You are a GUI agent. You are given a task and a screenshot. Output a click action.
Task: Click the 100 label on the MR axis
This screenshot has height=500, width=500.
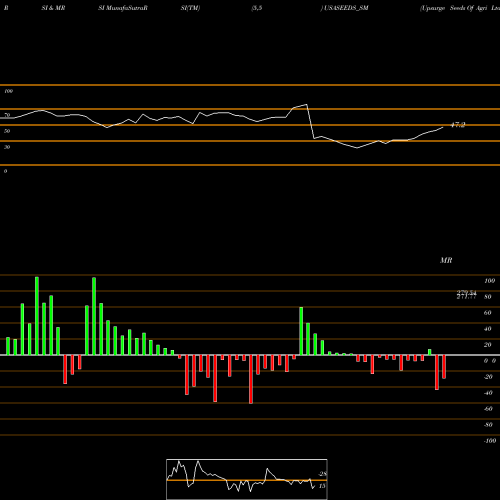(489, 281)
